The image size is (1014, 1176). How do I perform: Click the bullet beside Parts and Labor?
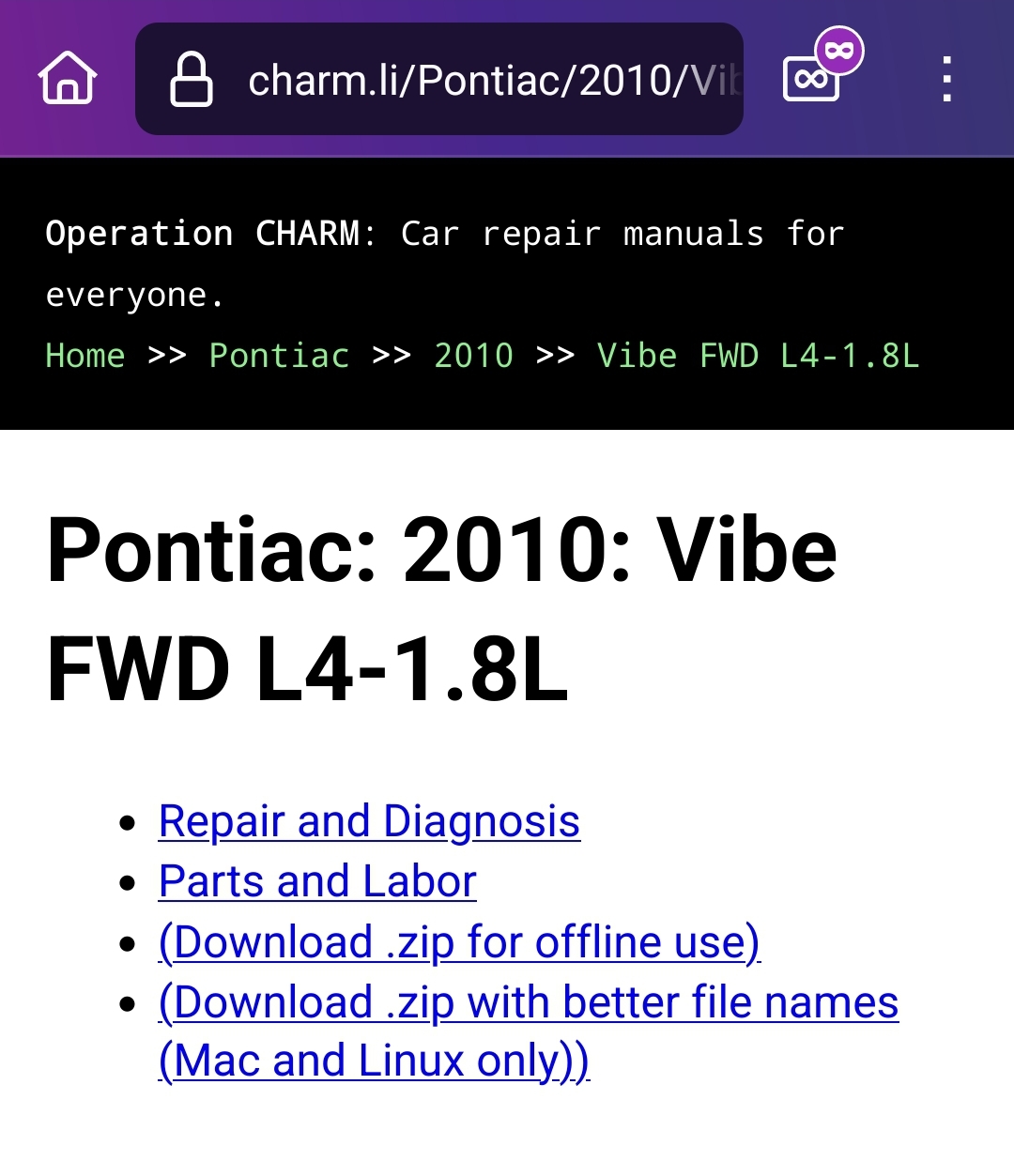tap(129, 883)
